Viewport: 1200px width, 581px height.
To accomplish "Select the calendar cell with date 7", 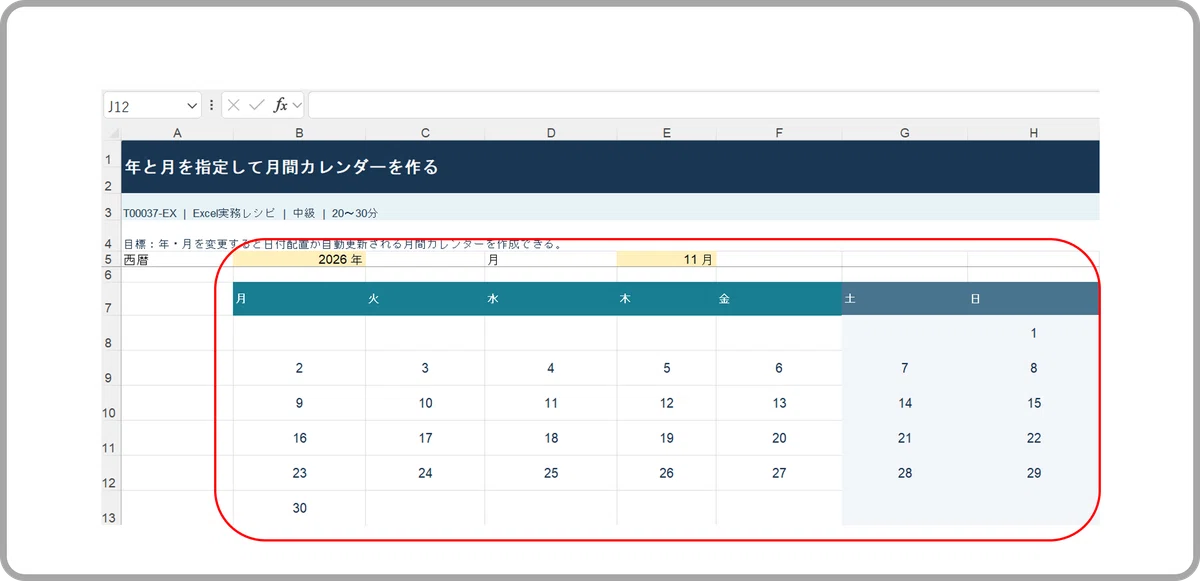I will [x=905, y=368].
